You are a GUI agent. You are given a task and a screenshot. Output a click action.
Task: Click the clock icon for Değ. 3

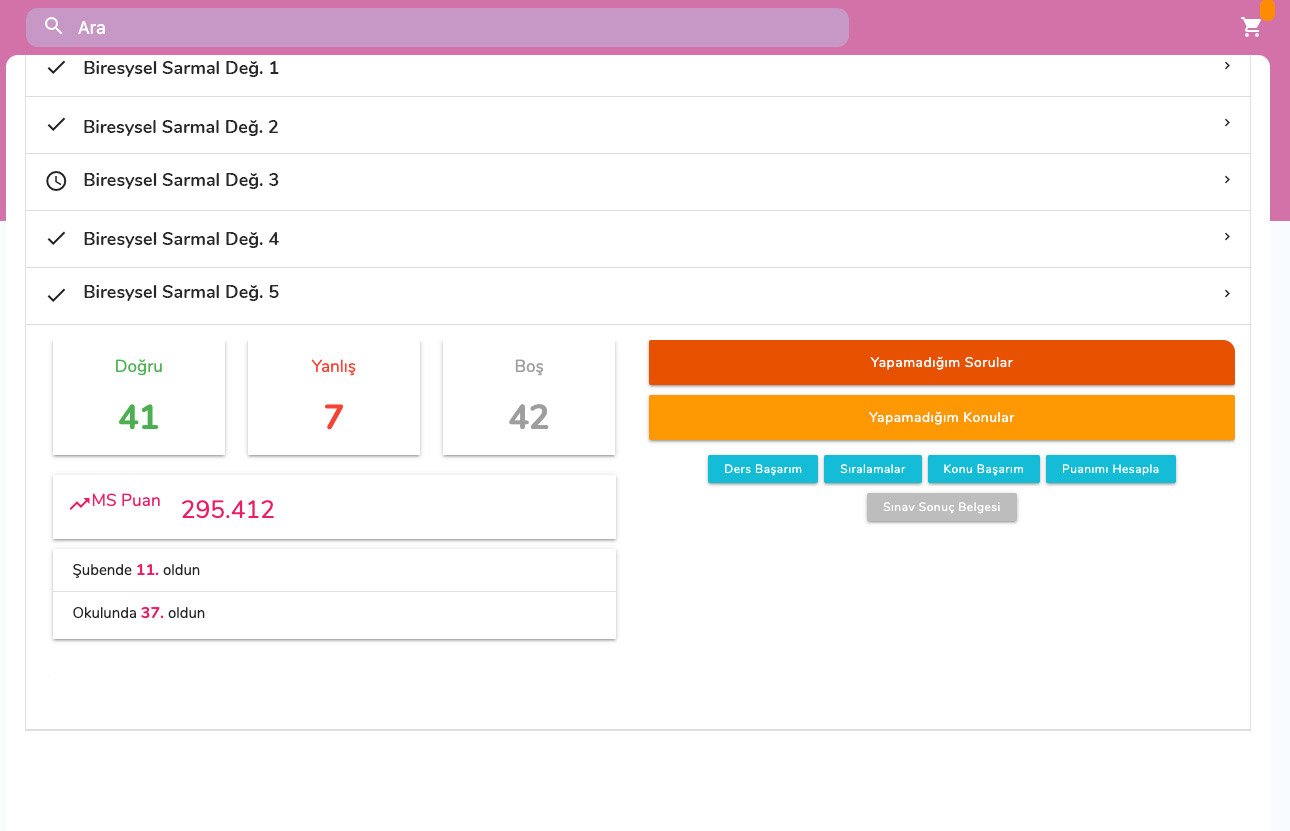[57, 181]
